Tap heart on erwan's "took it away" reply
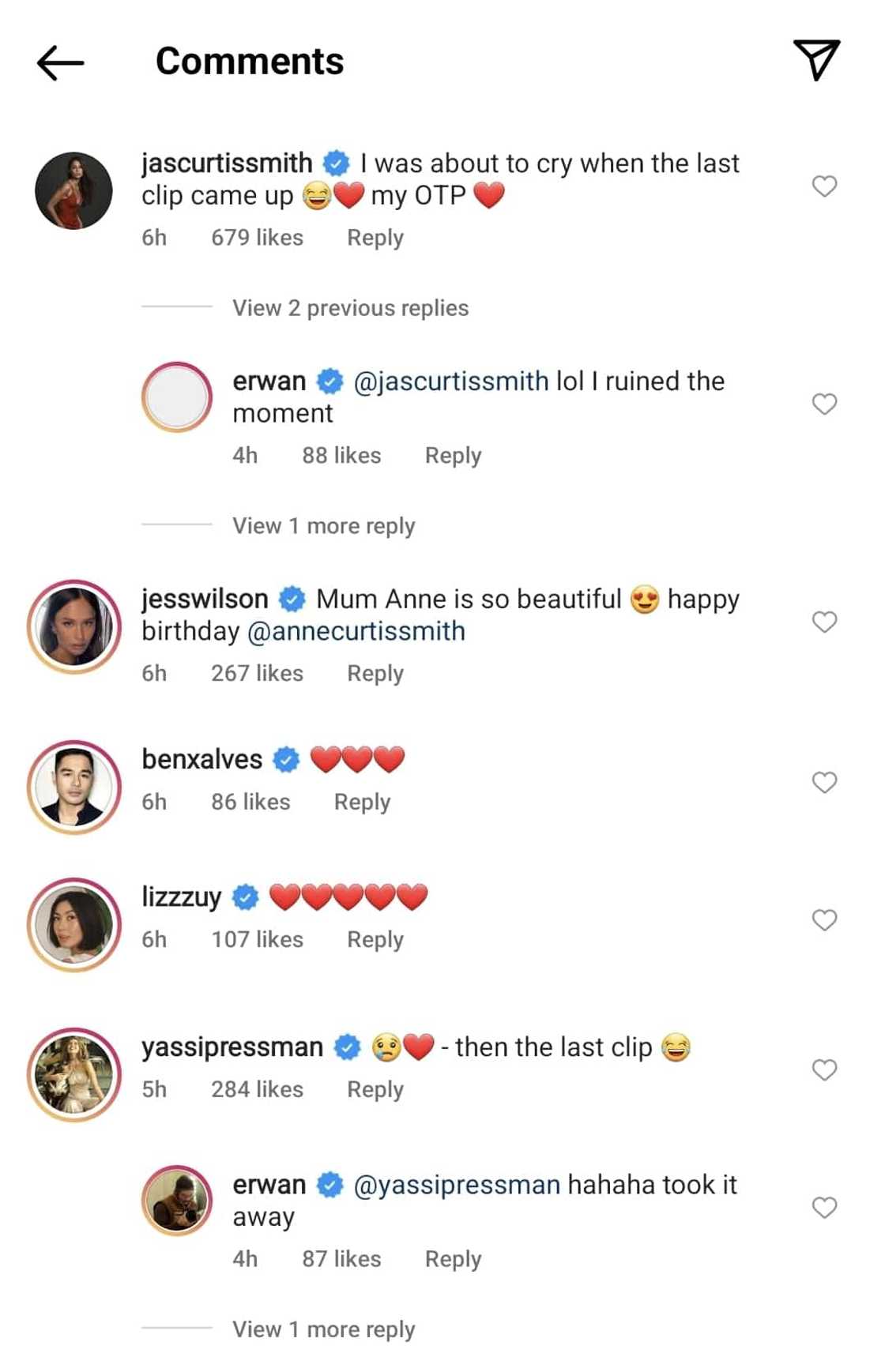This screenshot has width=885, height=1372. [x=824, y=1208]
